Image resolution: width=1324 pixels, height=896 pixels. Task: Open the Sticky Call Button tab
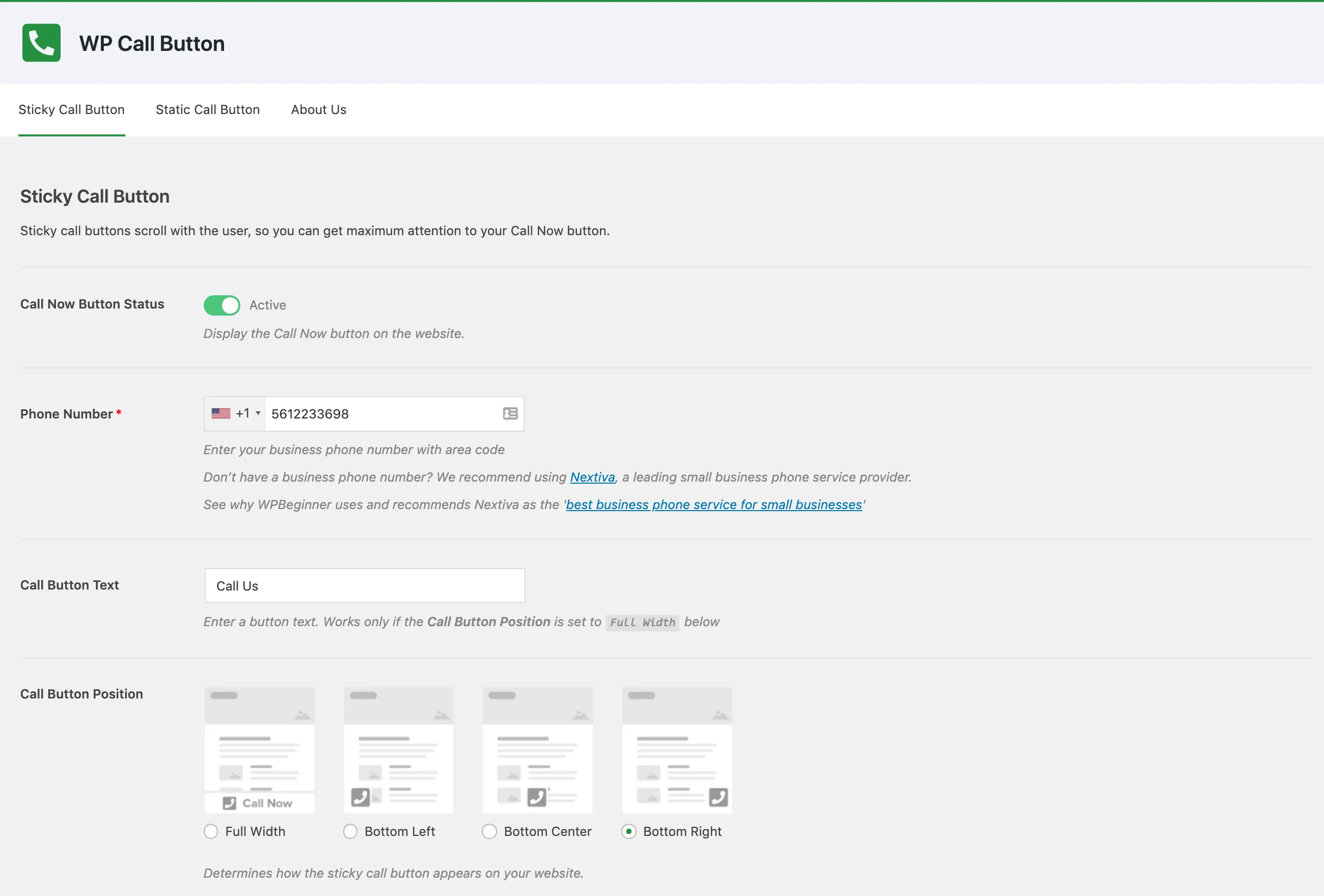point(71,109)
